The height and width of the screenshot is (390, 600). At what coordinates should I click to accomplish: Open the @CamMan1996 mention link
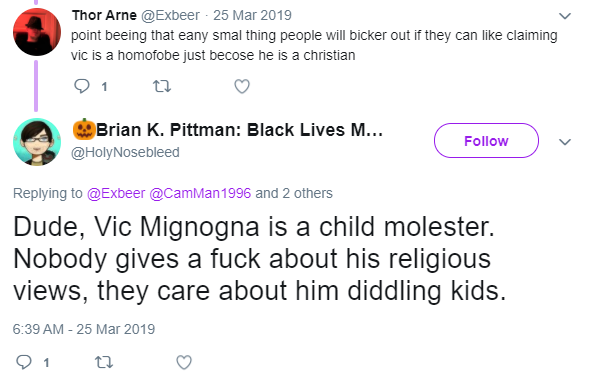click(x=200, y=193)
